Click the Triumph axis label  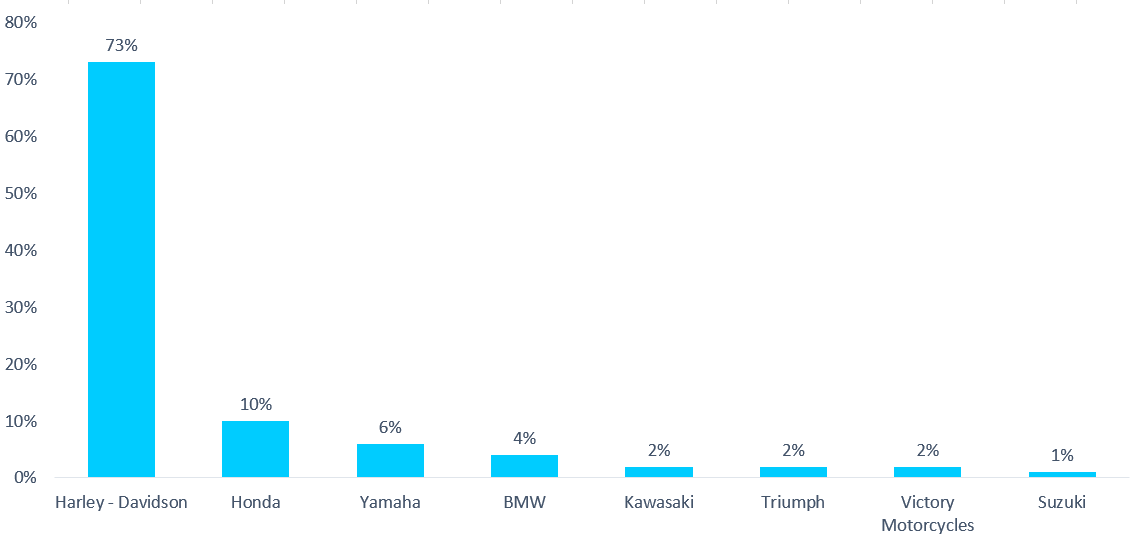coord(793,503)
